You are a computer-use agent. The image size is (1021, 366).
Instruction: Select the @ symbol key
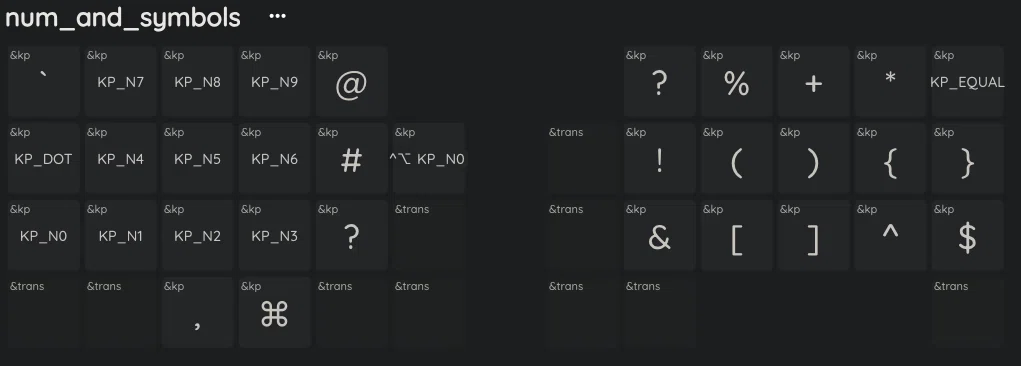352,81
